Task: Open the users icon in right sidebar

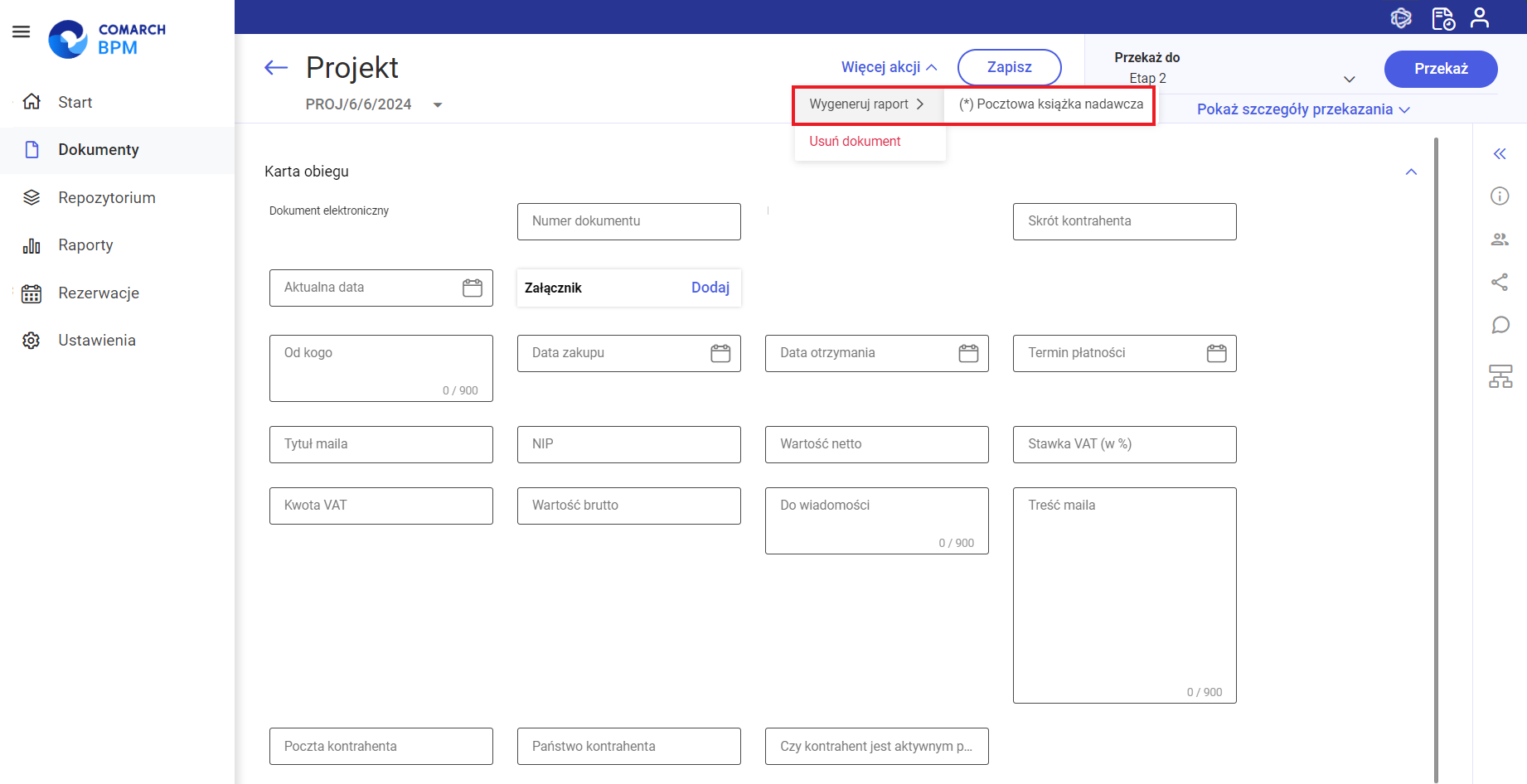Action: 1500,240
